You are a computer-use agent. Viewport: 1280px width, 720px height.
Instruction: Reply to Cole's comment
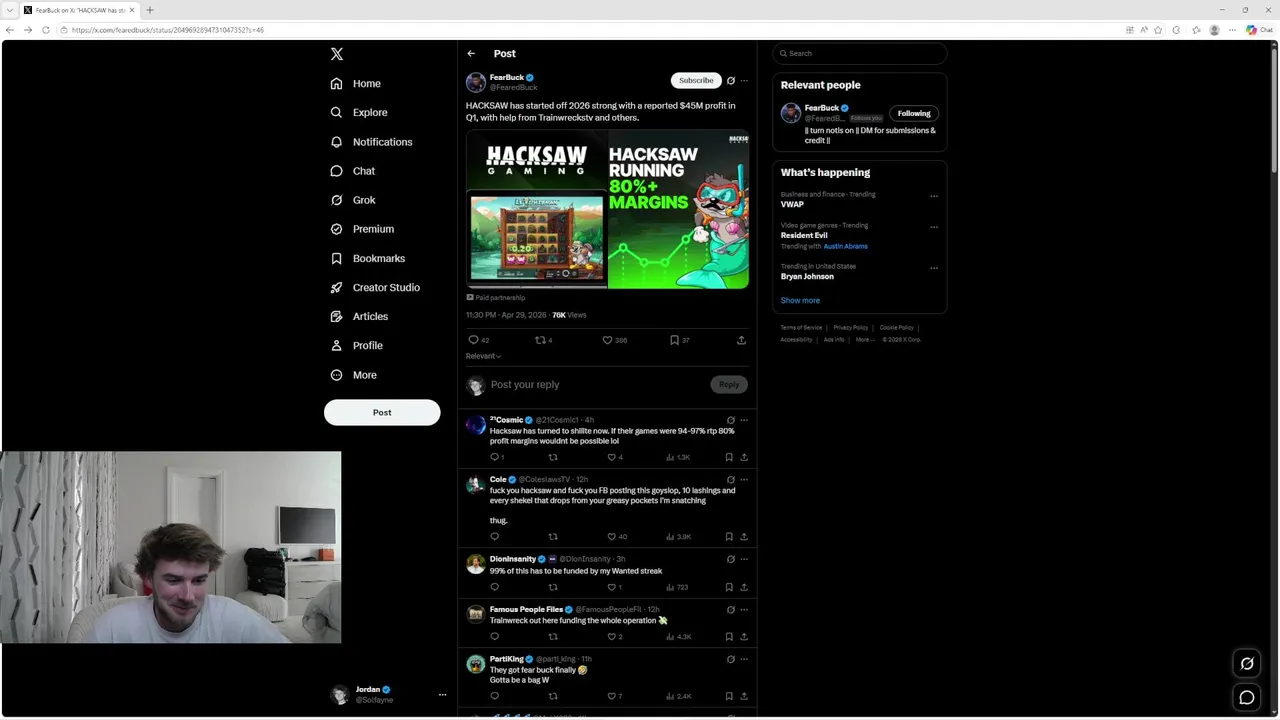point(494,537)
